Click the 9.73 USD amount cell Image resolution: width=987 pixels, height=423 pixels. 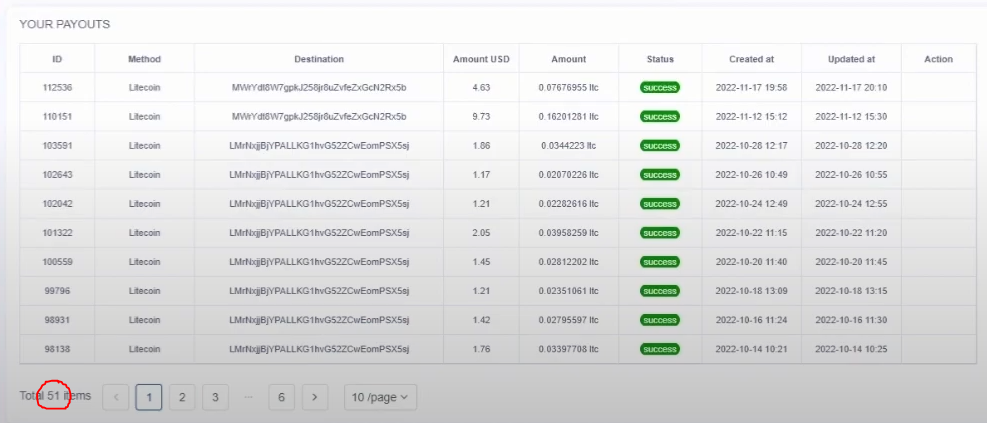click(481, 116)
